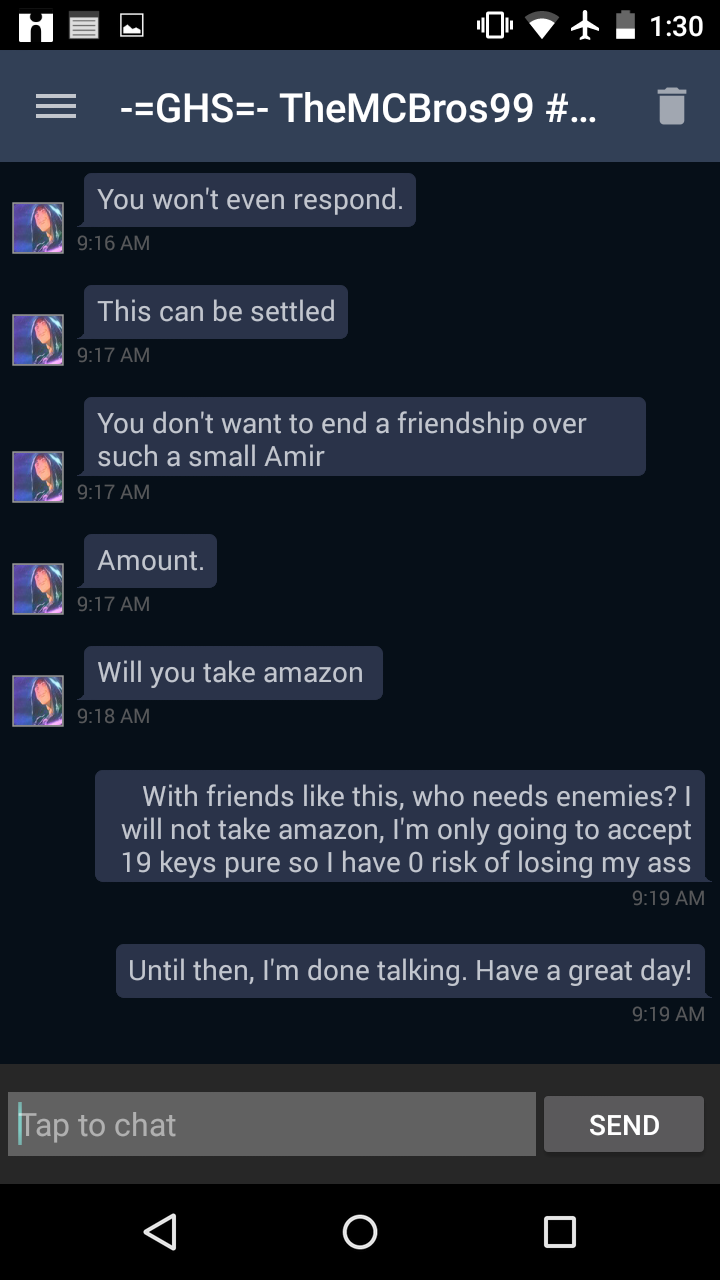Tap the picture notification icon in status bar

click(x=131, y=26)
